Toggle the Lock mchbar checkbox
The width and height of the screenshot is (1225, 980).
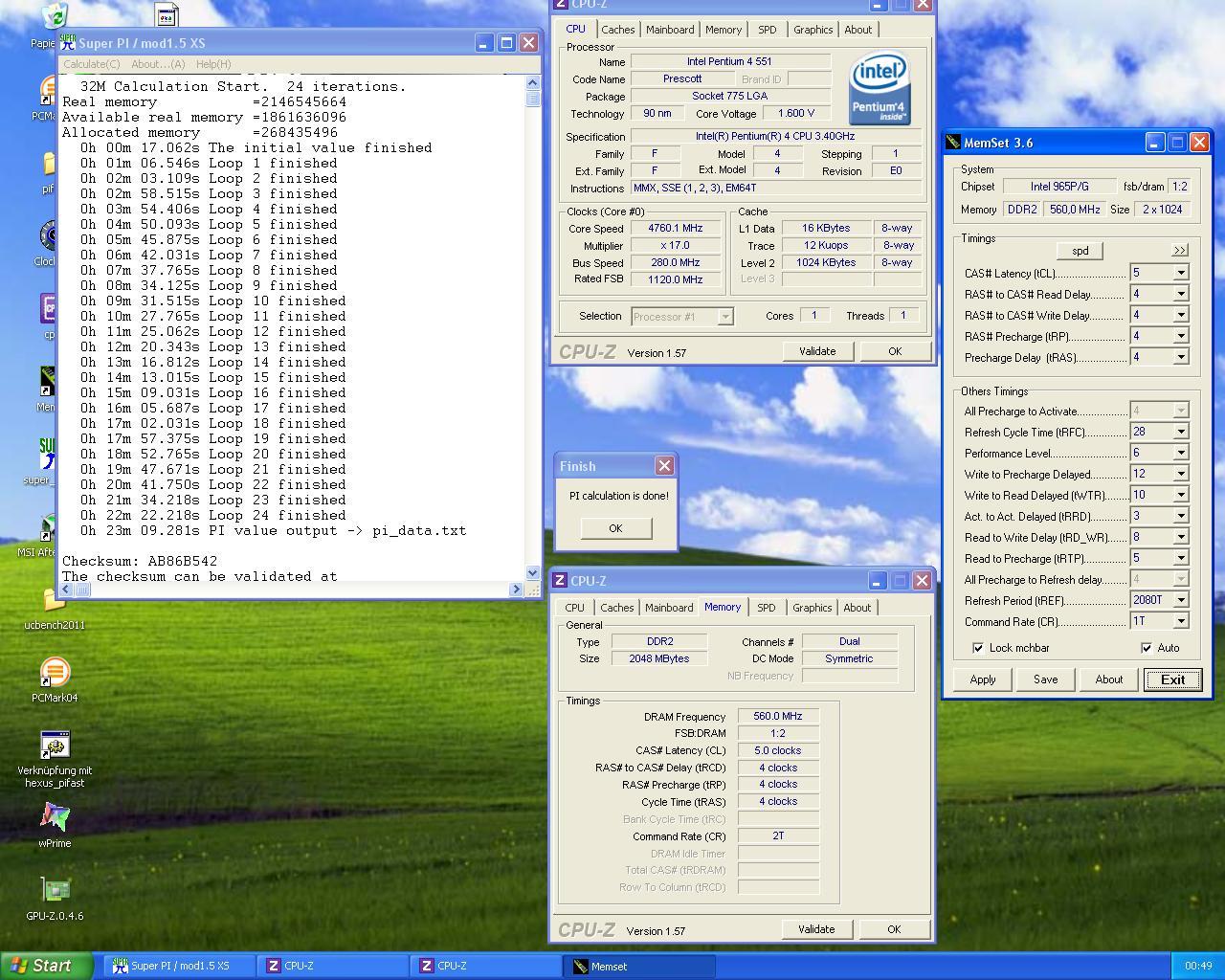[x=977, y=648]
